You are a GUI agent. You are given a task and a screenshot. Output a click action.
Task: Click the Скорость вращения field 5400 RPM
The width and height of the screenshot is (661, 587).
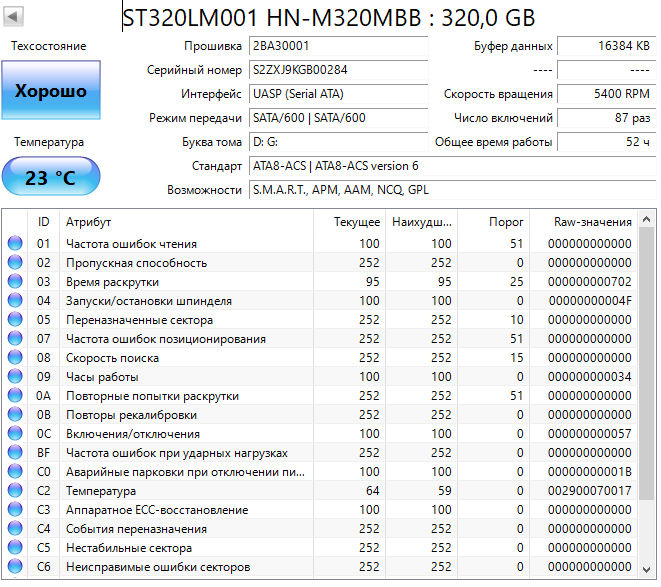(x=607, y=94)
